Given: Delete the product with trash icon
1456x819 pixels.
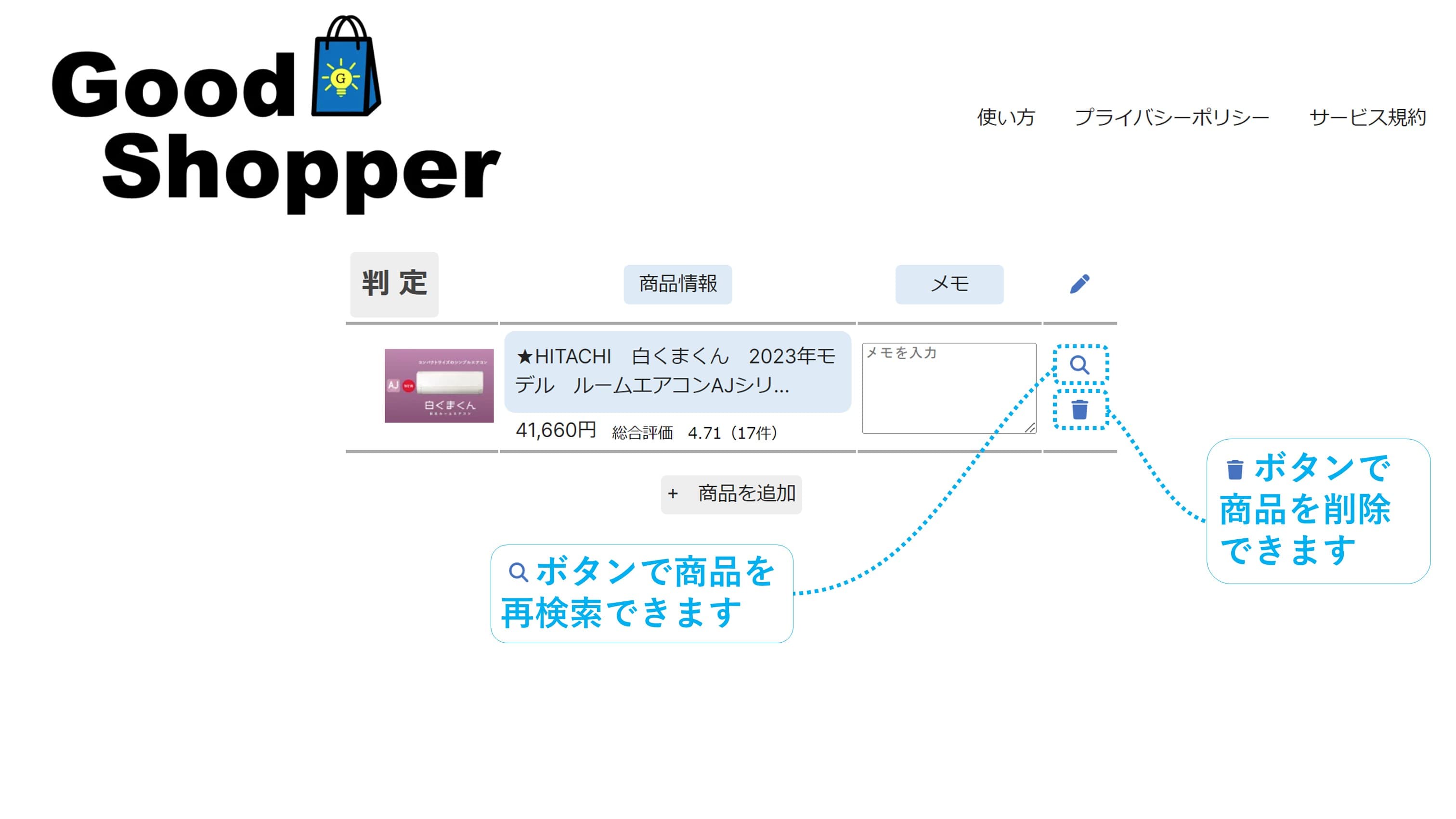Looking at the screenshot, I should click(1079, 409).
